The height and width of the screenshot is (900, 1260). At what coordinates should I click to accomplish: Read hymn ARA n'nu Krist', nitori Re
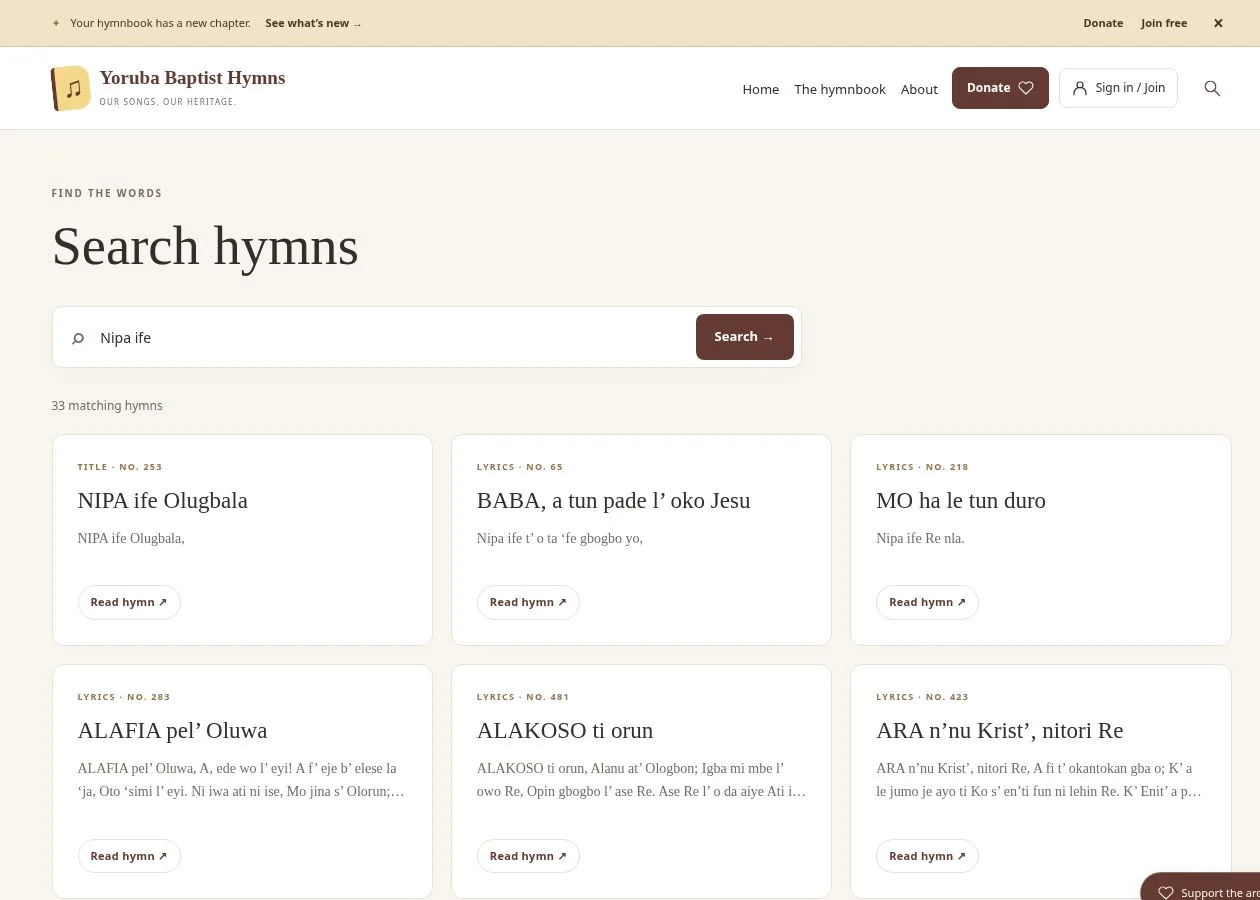click(x=927, y=856)
